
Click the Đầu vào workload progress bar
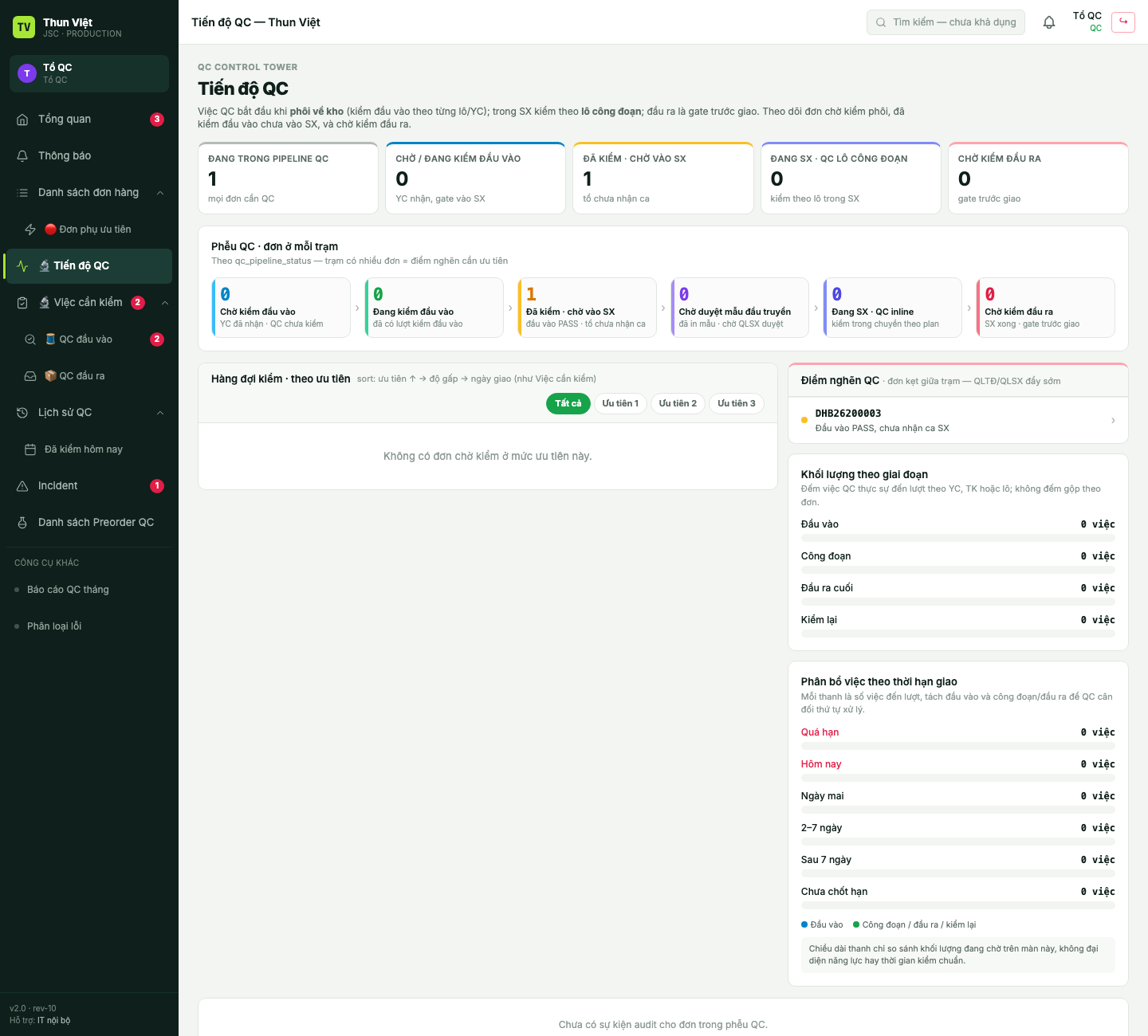(957, 538)
